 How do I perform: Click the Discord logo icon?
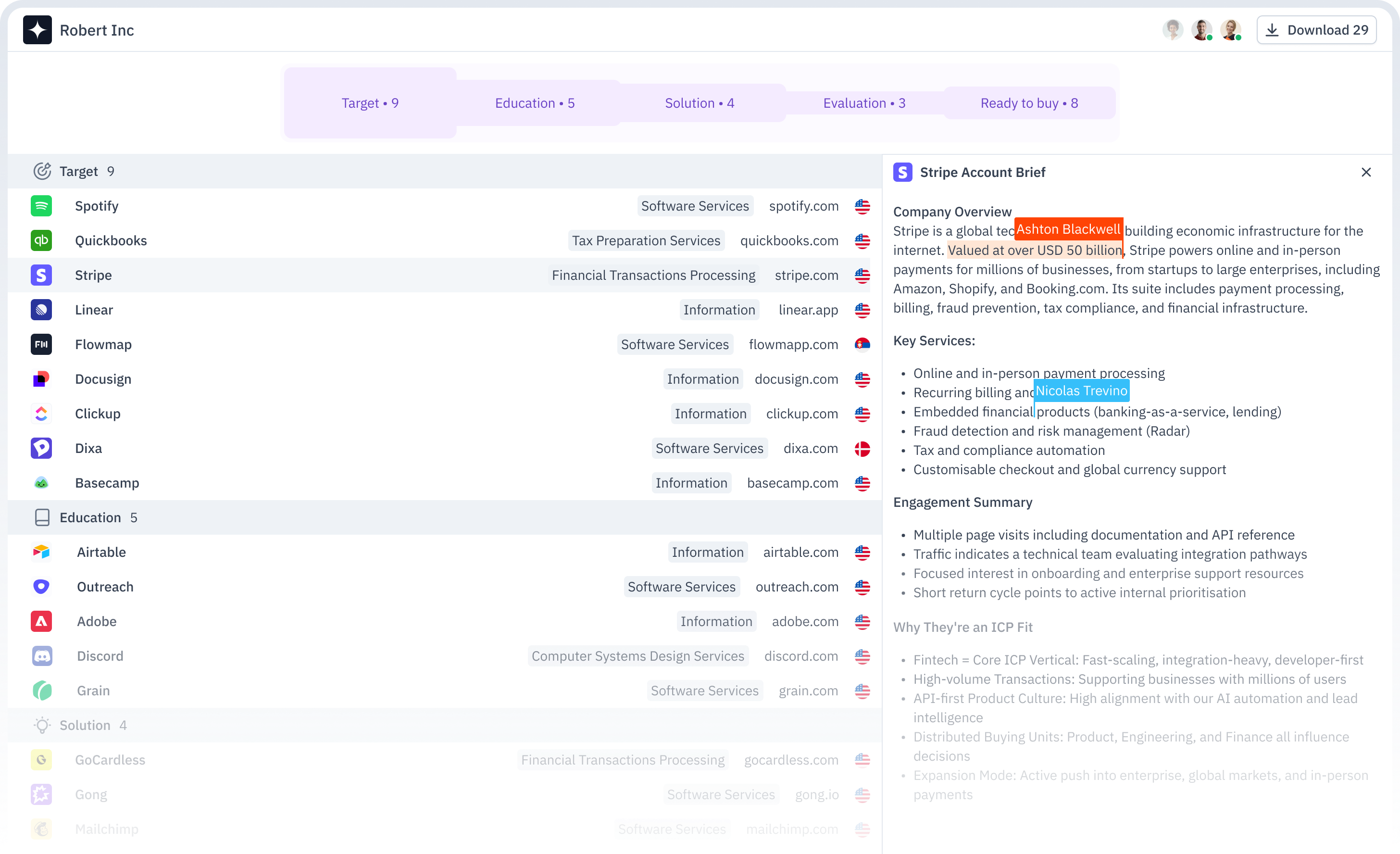pos(42,656)
